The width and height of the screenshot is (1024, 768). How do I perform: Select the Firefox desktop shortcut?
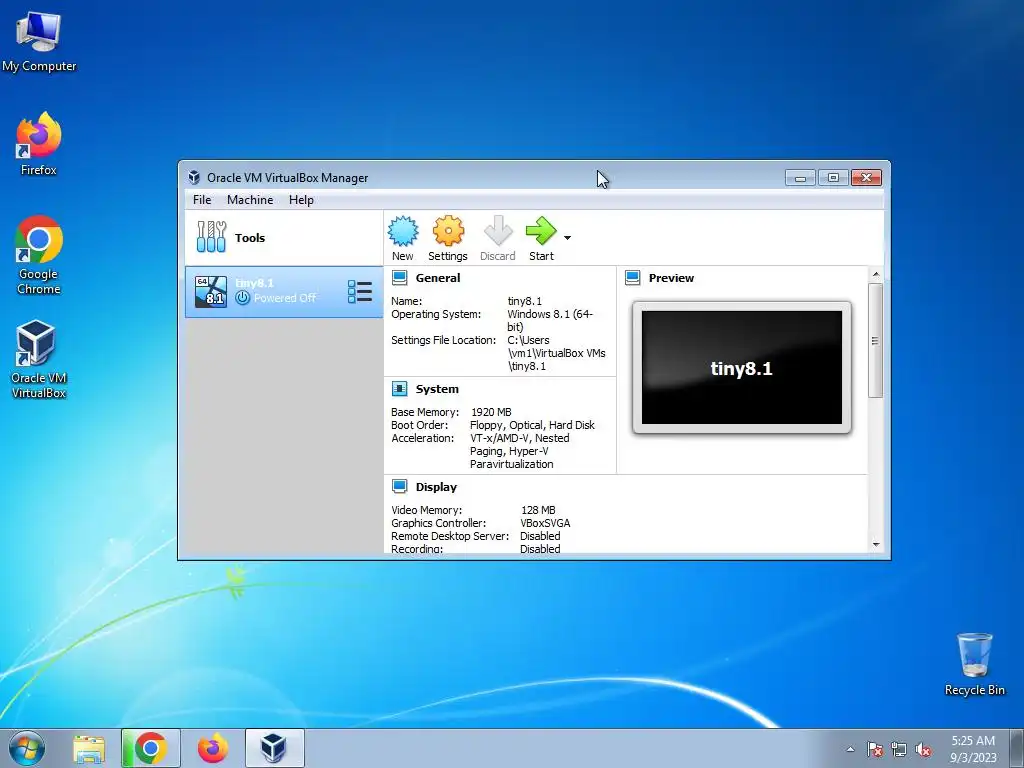coord(39,143)
